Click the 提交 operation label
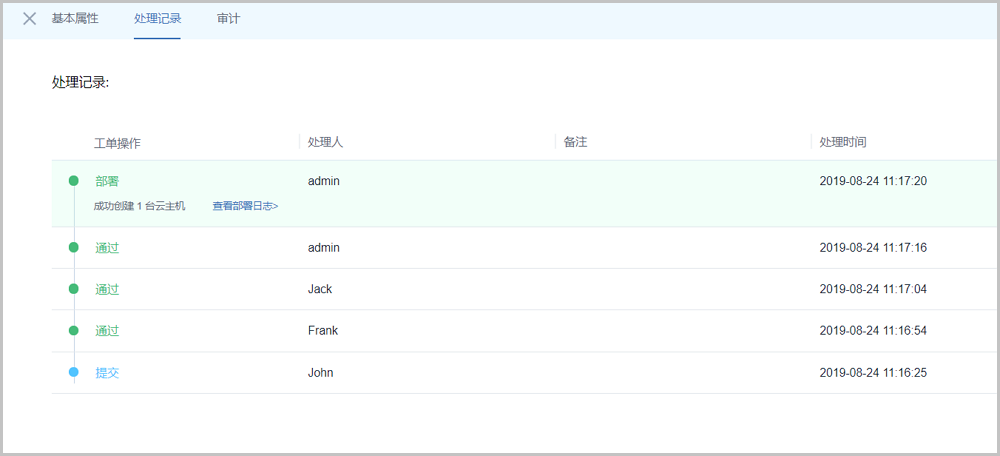Screen dimensions: 1000x456 click(107, 373)
